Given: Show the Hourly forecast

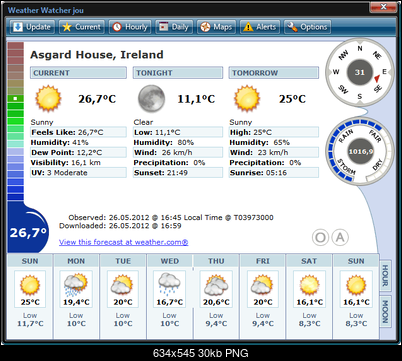Looking at the screenshot, I should pyautogui.click(x=130, y=27).
